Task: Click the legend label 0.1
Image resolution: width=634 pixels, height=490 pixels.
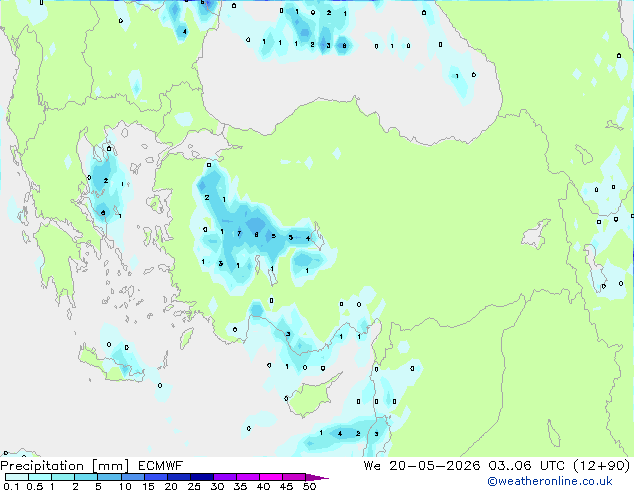Action: point(11,486)
